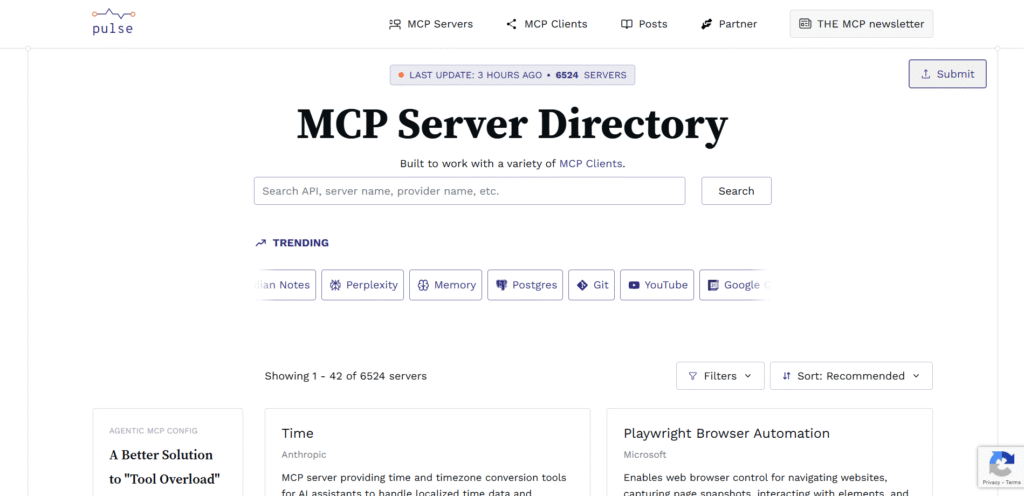Click the newsletter newspaper icon
The image size is (1024, 496).
pyautogui.click(x=805, y=24)
